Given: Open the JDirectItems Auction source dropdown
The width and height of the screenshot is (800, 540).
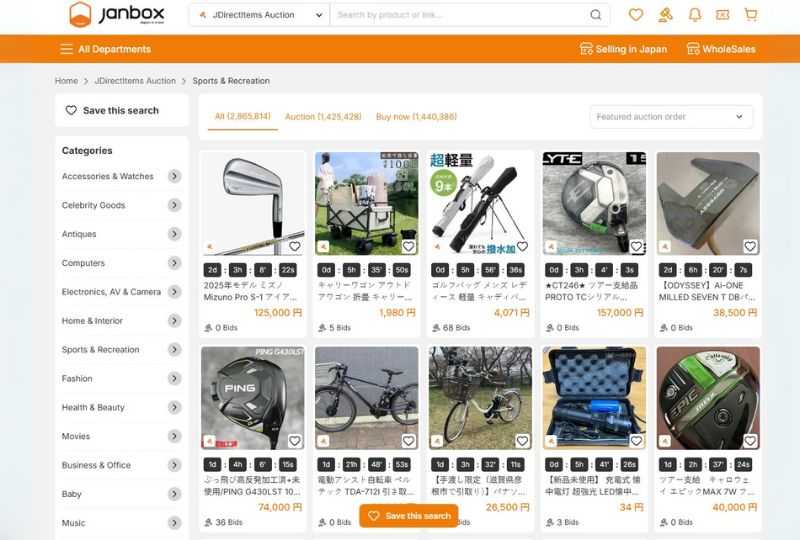Looking at the screenshot, I should tap(260, 15).
